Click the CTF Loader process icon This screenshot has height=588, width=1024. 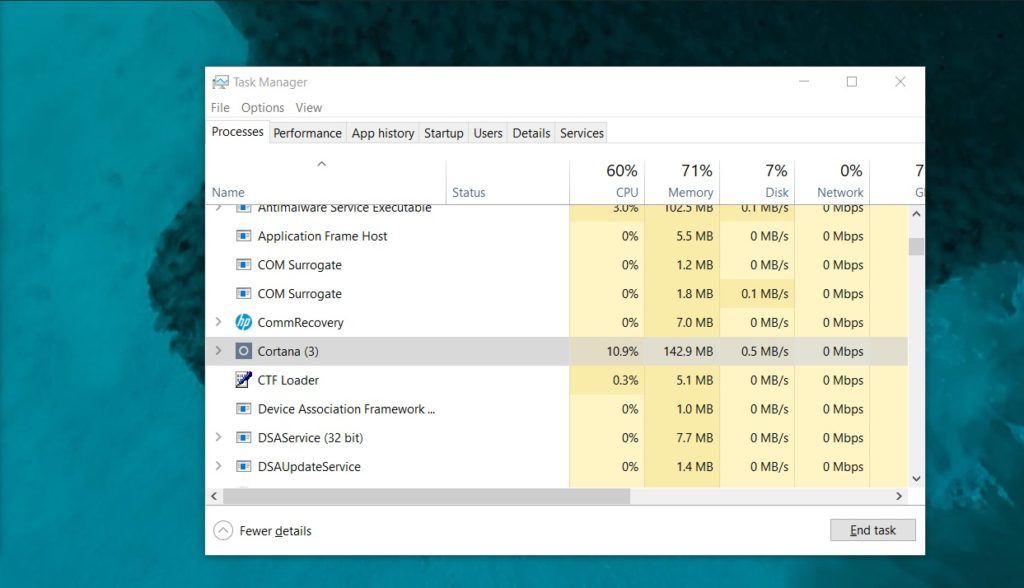pyautogui.click(x=242, y=380)
